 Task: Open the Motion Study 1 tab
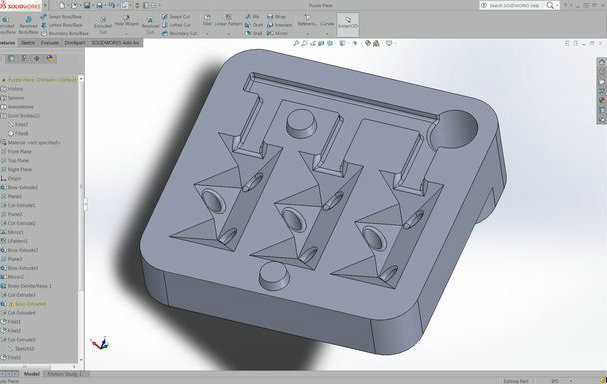pos(64,374)
